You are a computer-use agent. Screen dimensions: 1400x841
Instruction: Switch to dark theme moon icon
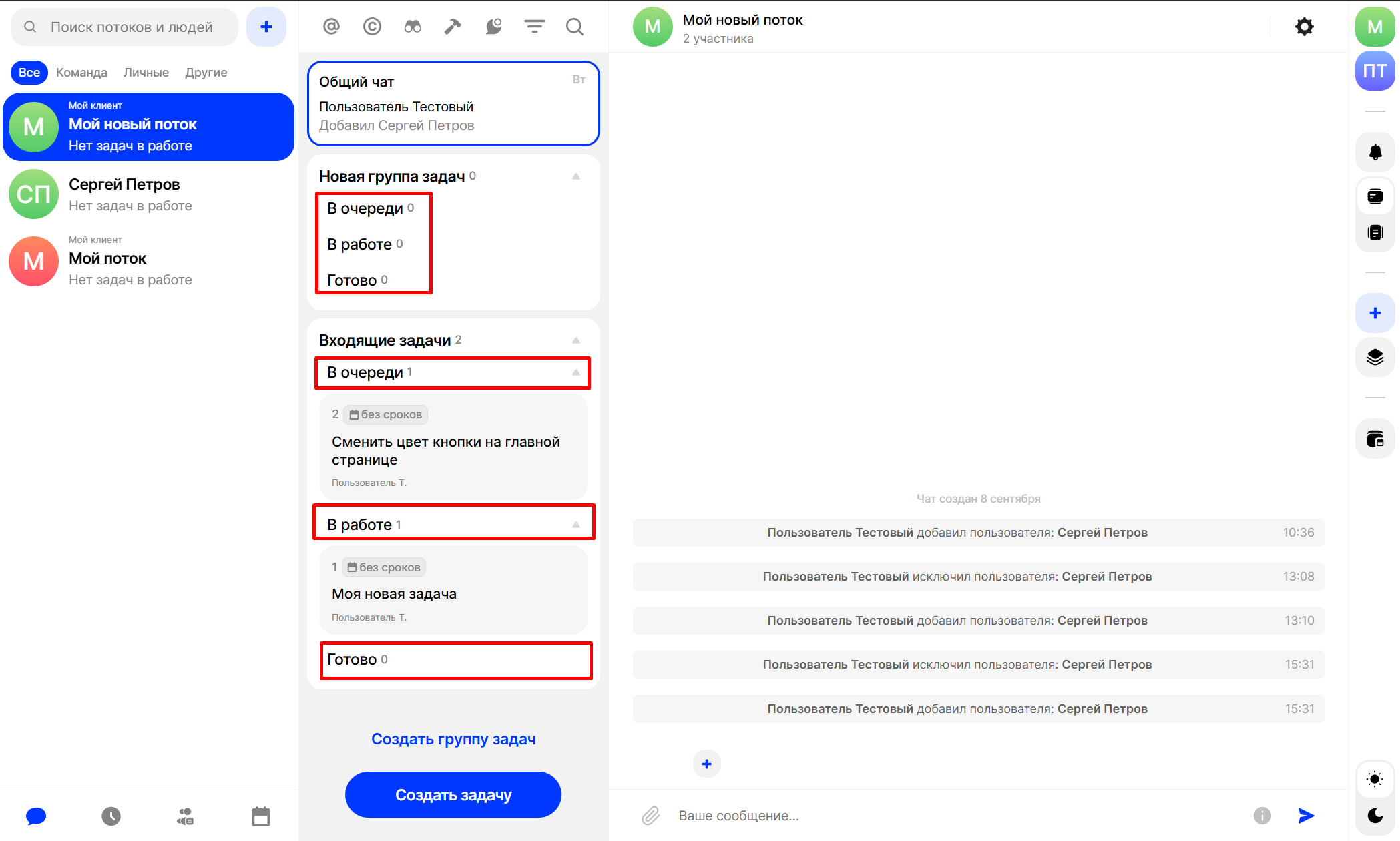click(x=1375, y=815)
